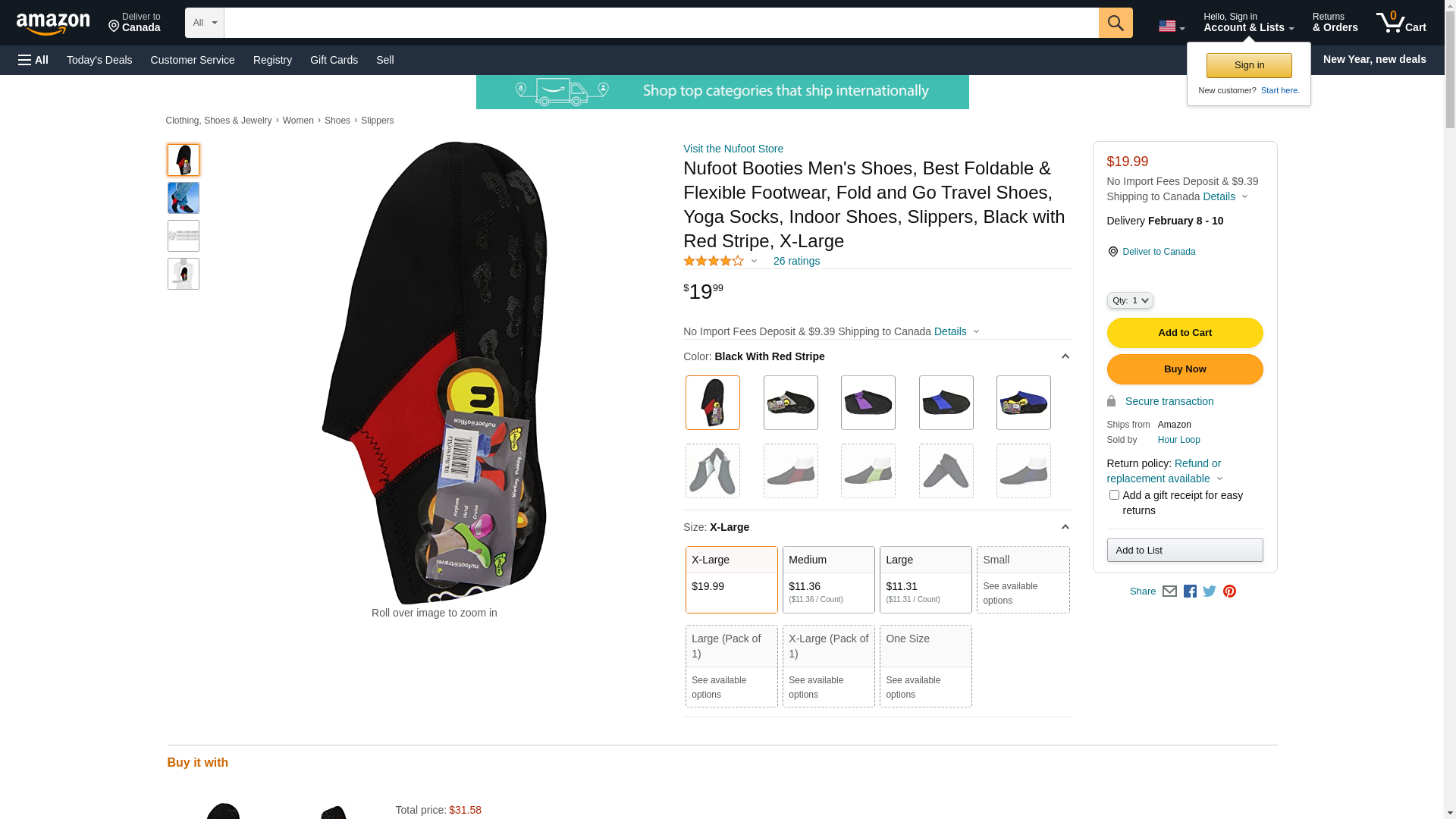
Task: Share via the Facebook icon
Action: tap(1190, 591)
